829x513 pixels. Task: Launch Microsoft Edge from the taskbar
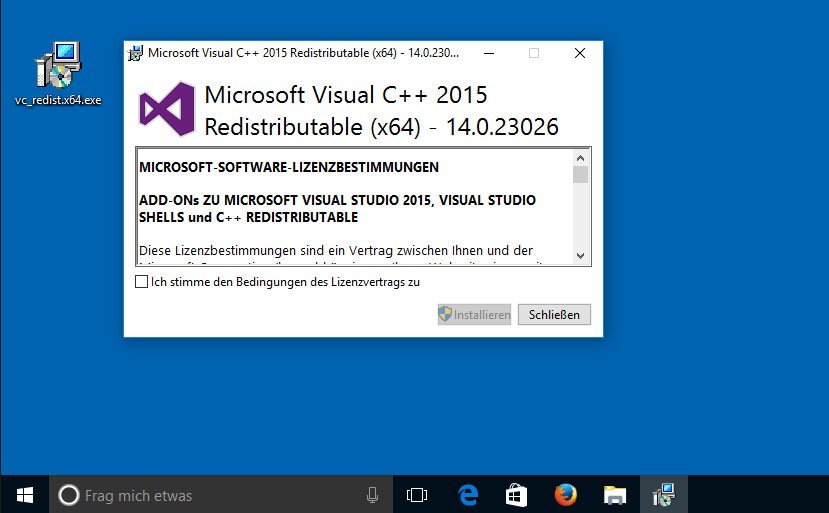467,495
